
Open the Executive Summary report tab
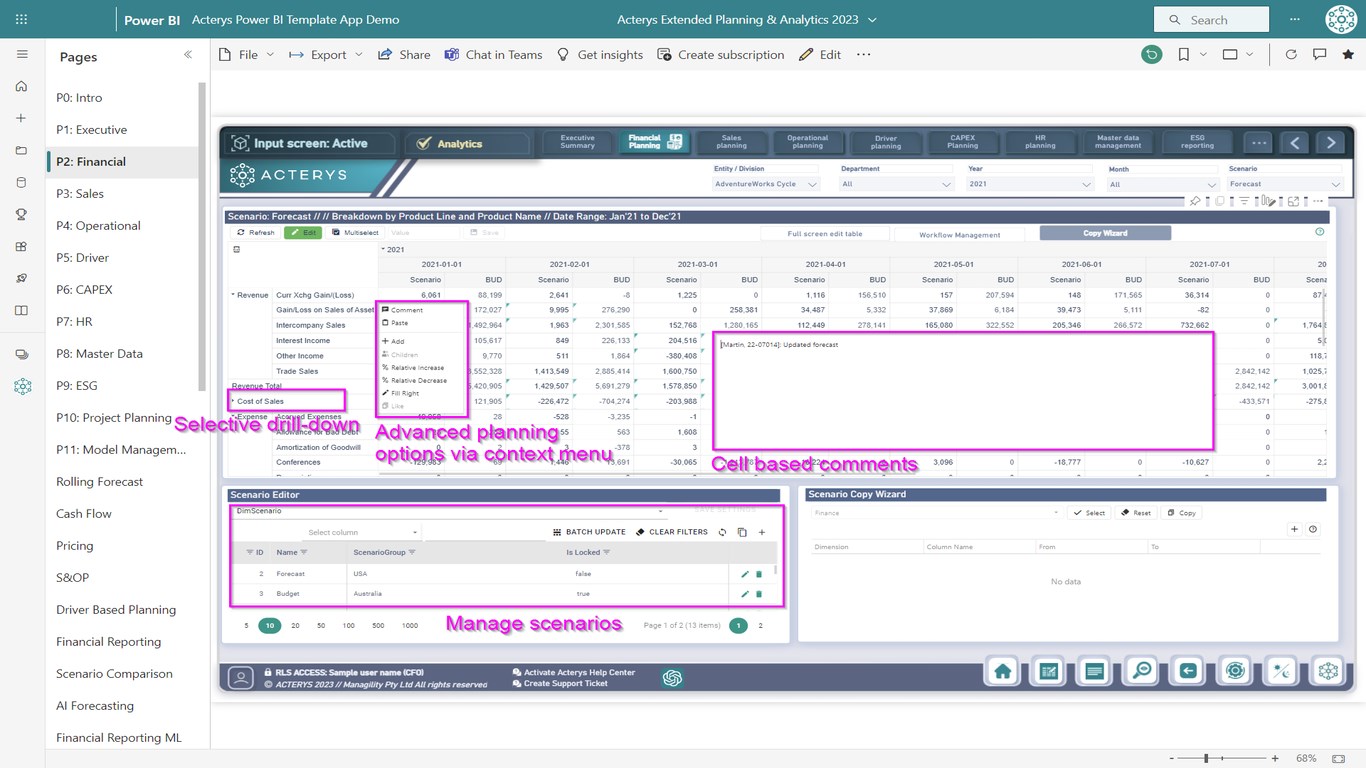coord(578,142)
